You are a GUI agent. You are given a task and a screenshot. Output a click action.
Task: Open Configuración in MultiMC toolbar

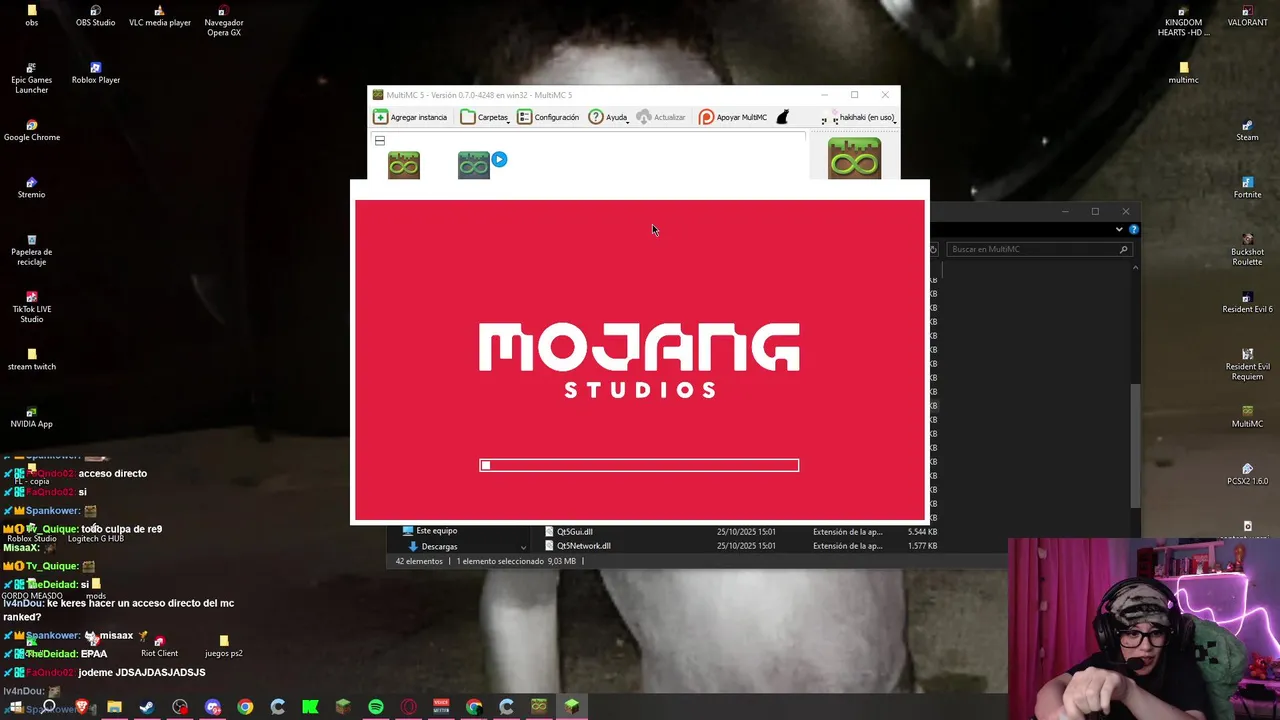548,117
